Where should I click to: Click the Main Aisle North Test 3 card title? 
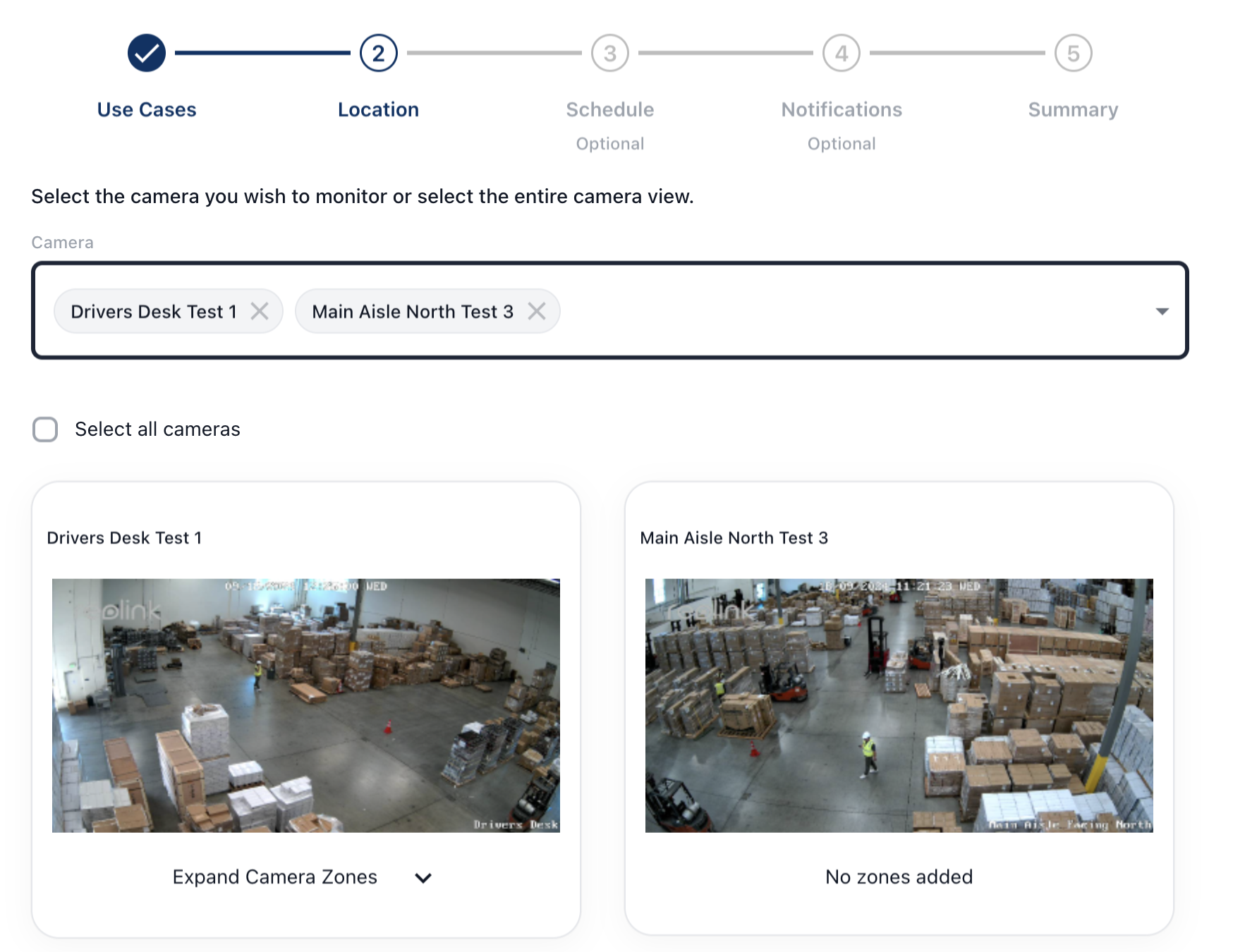click(x=734, y=538)
